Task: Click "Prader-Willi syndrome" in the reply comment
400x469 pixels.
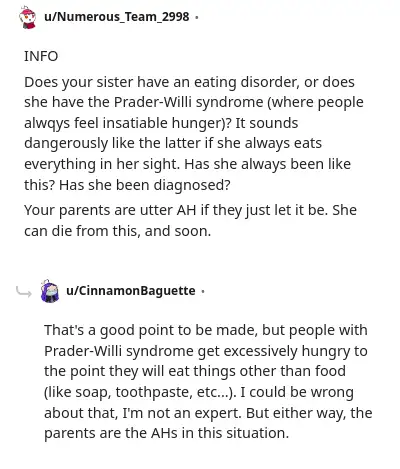Action: (119, 351)
